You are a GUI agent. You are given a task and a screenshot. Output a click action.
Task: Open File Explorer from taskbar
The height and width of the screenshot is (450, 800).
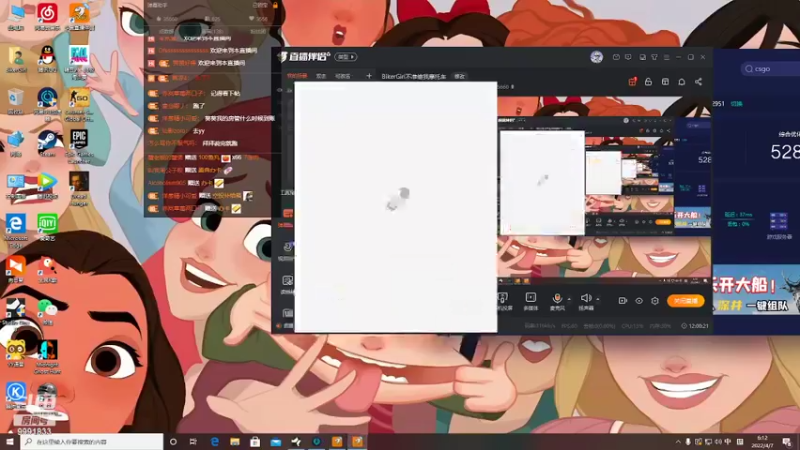235,442
